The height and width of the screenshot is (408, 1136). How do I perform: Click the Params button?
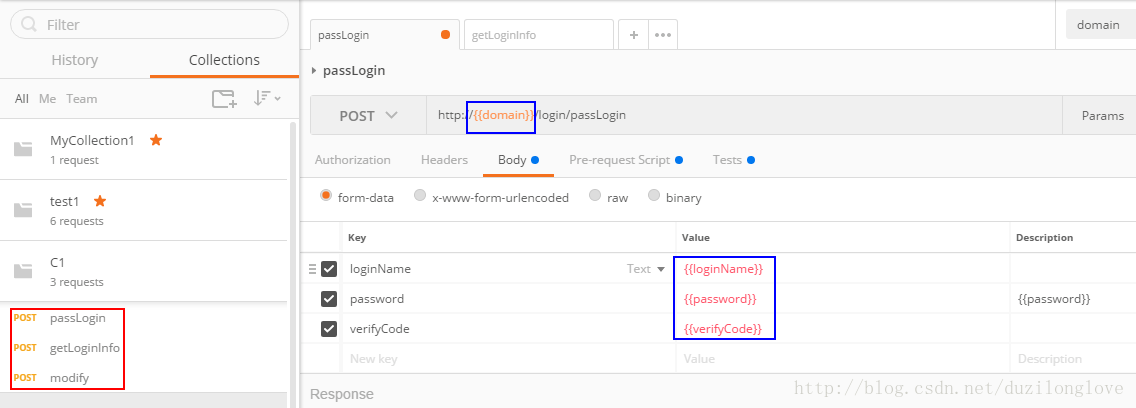point(1102,115)
